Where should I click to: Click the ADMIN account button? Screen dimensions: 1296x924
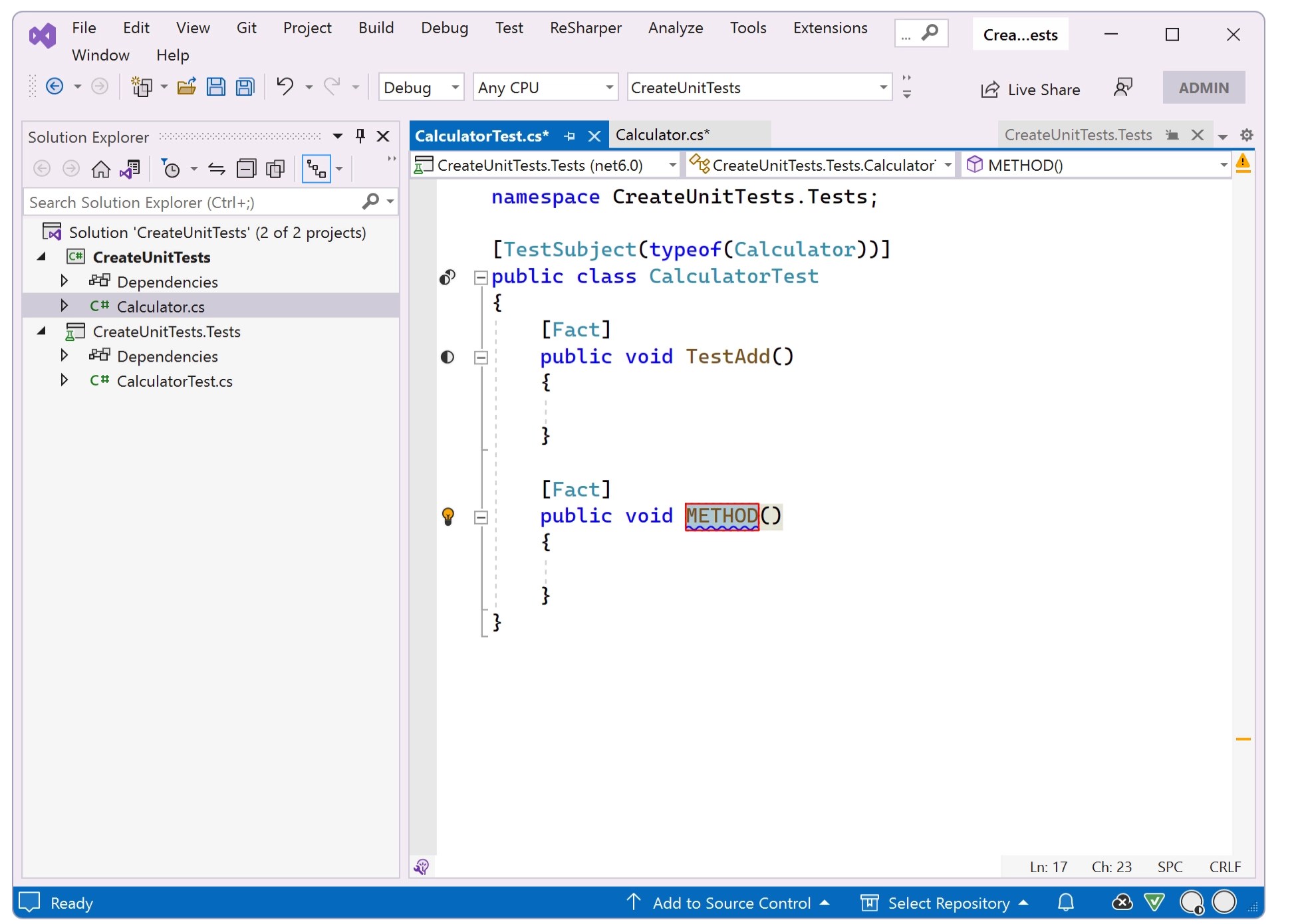[x=1204, y=87]
